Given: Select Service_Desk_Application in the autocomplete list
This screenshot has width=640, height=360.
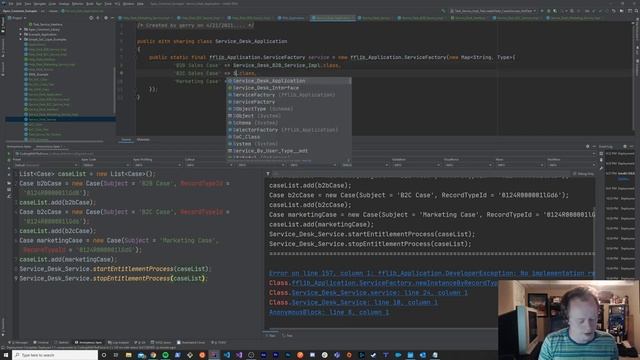Looking at the screenshot, I should (x=289, y=81).
